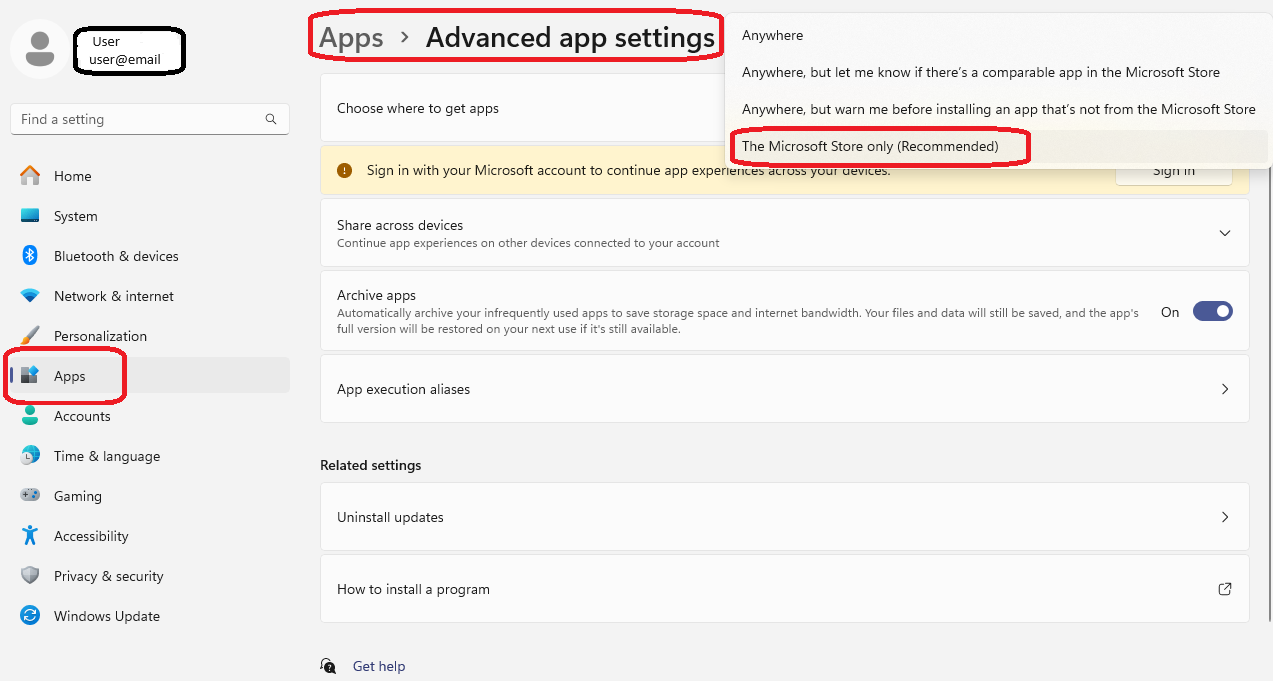This screenshot has height=686, width=1279.
Task: Turn off the Archive apps toggle
Action: tap(1213, 312)
